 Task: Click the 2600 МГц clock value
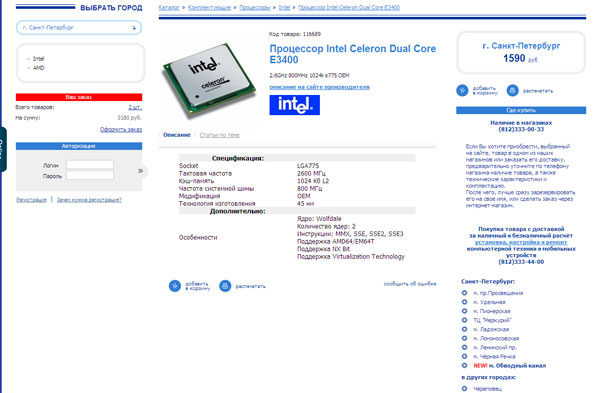(x=311, y=173)
